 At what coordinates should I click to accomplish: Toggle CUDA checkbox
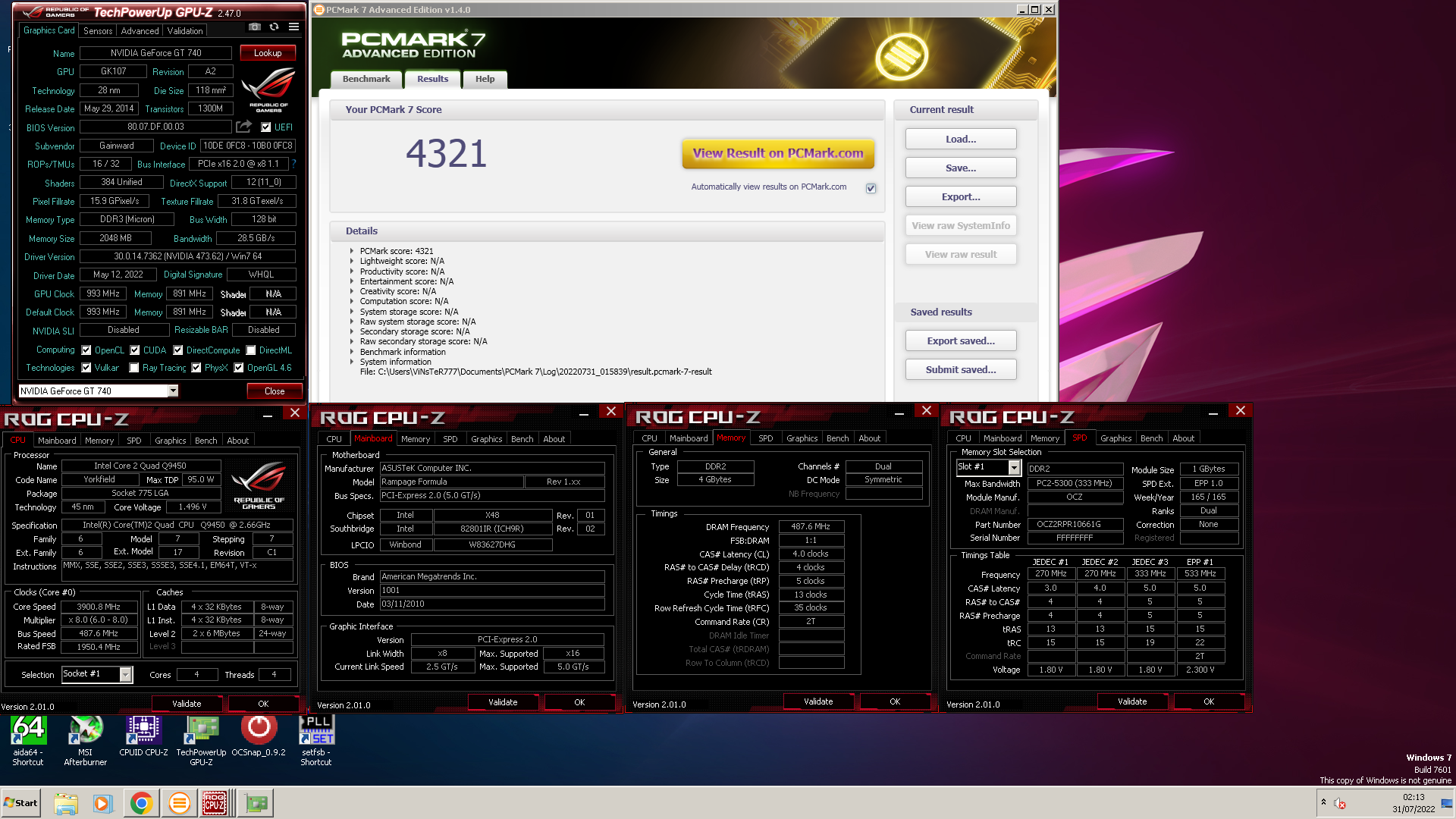[x=135, y=350]
